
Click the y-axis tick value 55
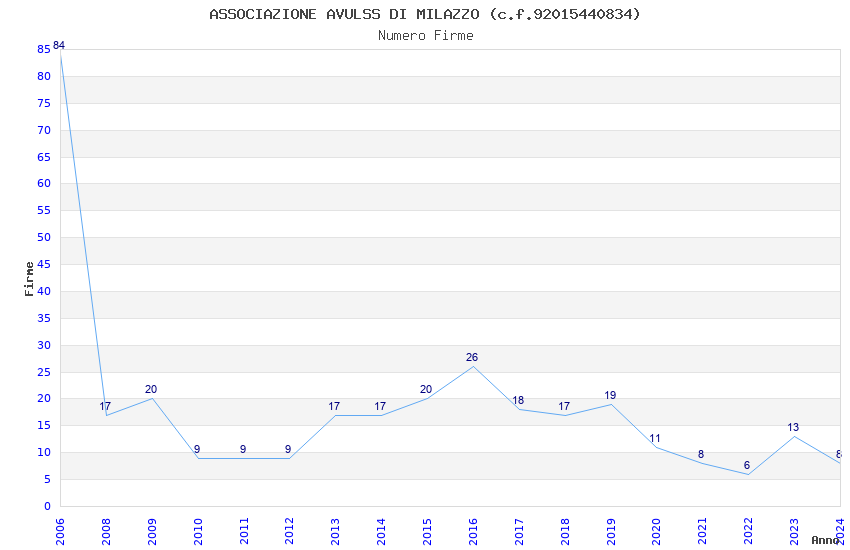(44, 210)
